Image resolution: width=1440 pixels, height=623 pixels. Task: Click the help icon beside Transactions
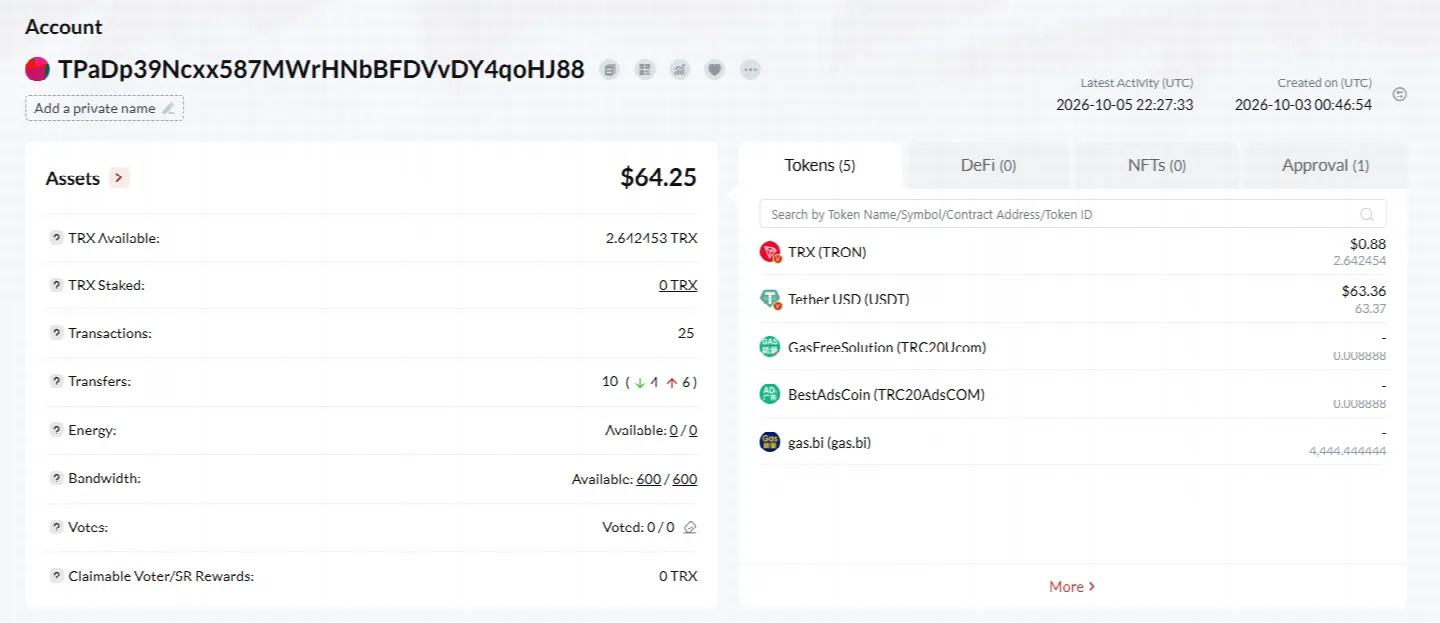click(57, 333)
